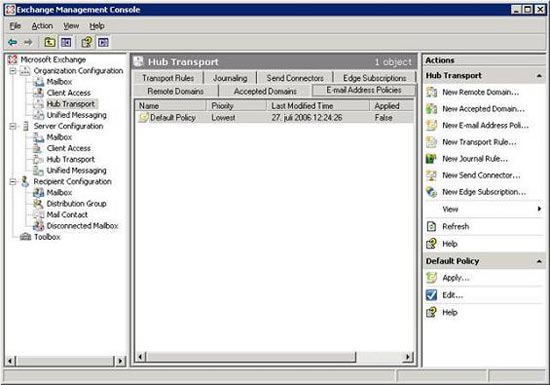Click the Edit action link
The height and width of the screenshot is (385, 550).
click(x=452, y=295)
